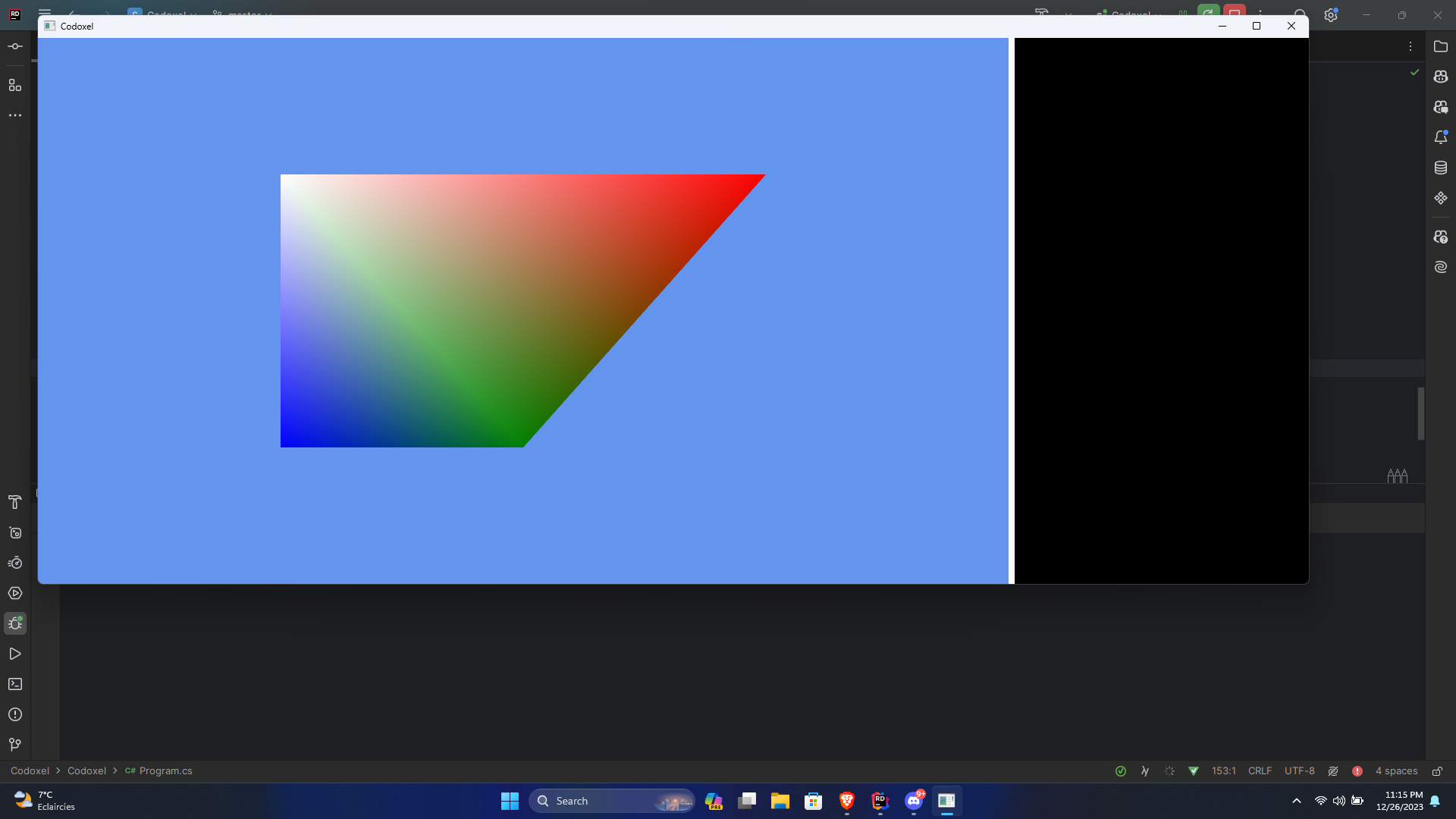This screenshot has width=1456, height=819.
Task: Change file encoding via UTF-8 button
Action: 1298,770
